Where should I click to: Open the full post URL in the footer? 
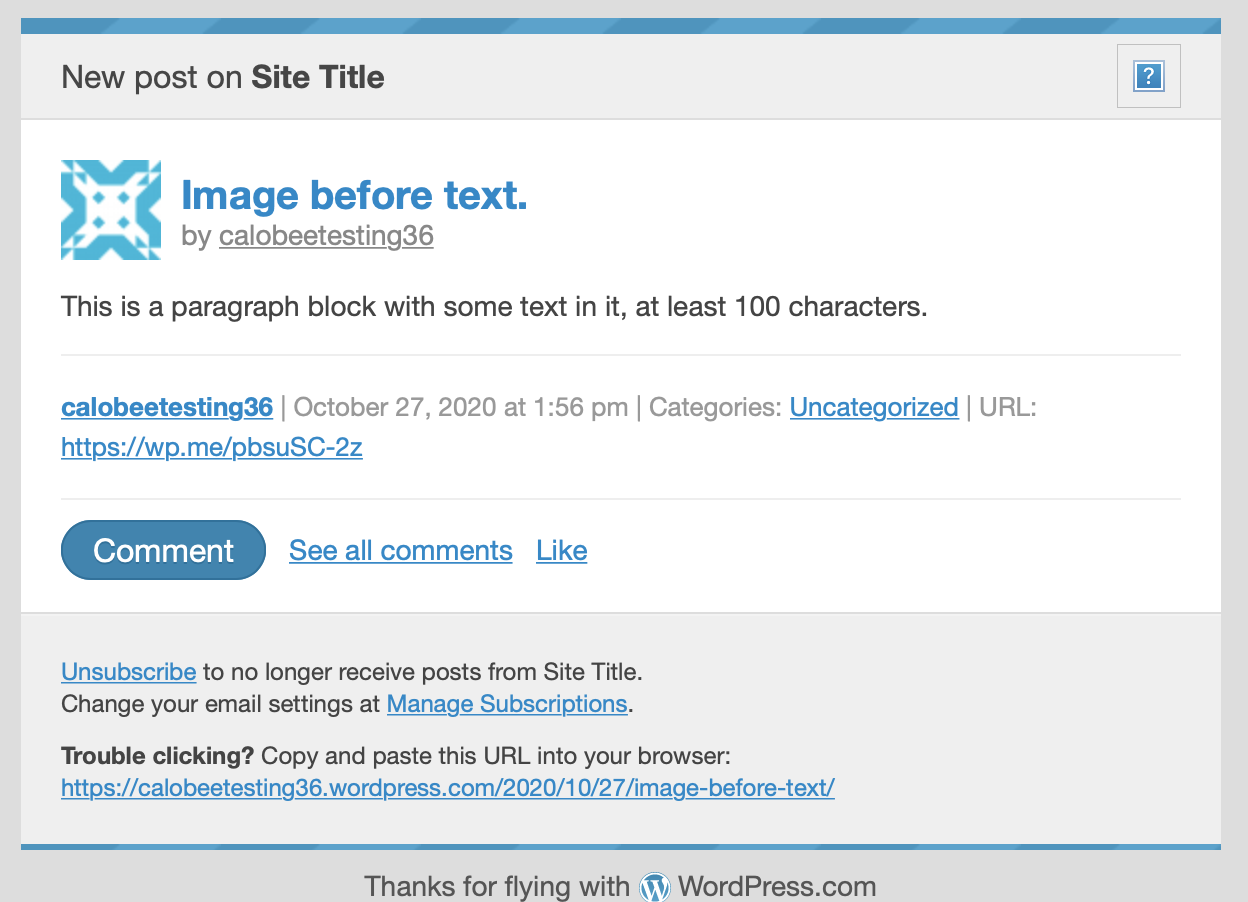pyautogui.click(x=447, y=788)
